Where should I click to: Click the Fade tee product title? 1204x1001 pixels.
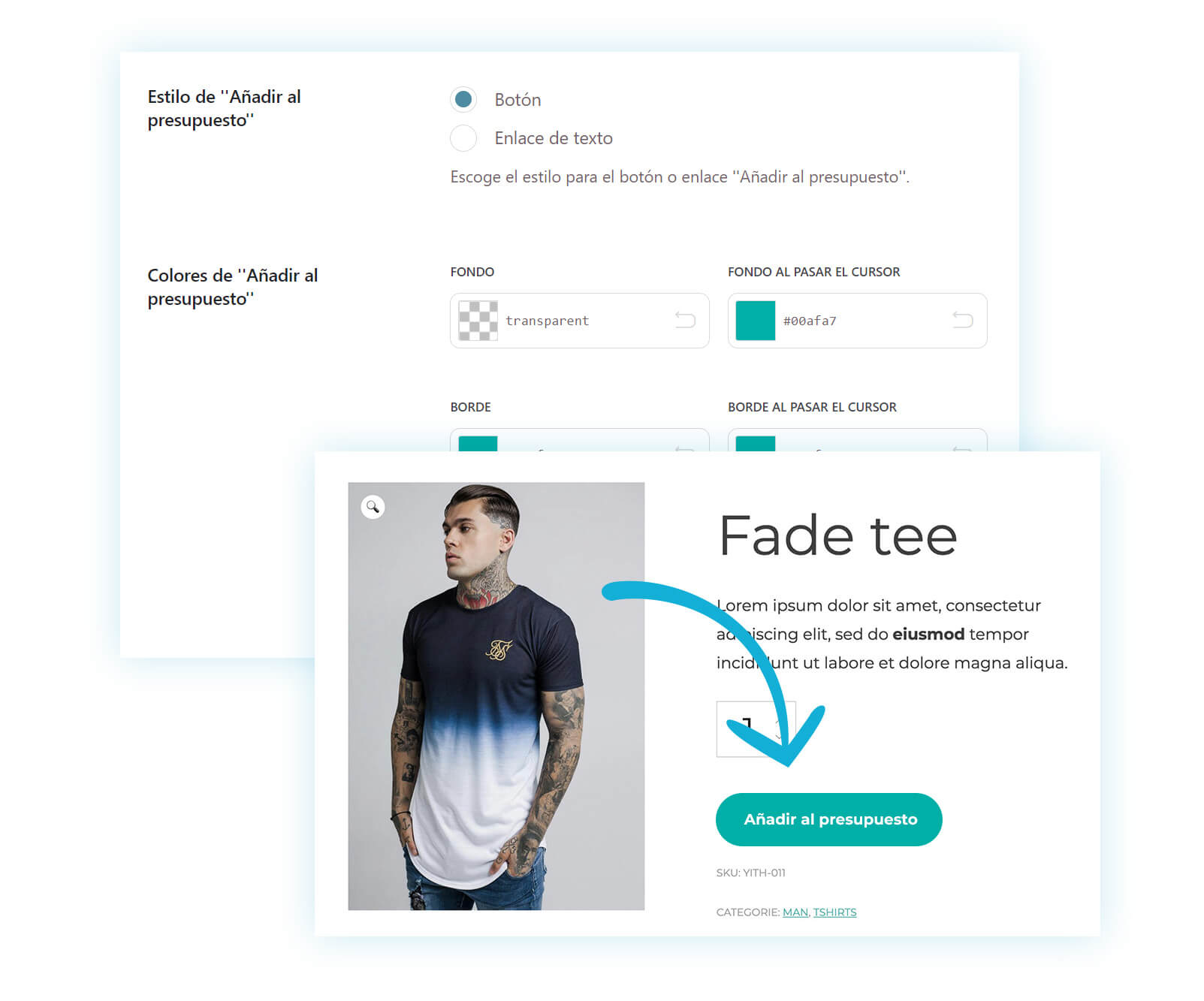click(837, 535)
